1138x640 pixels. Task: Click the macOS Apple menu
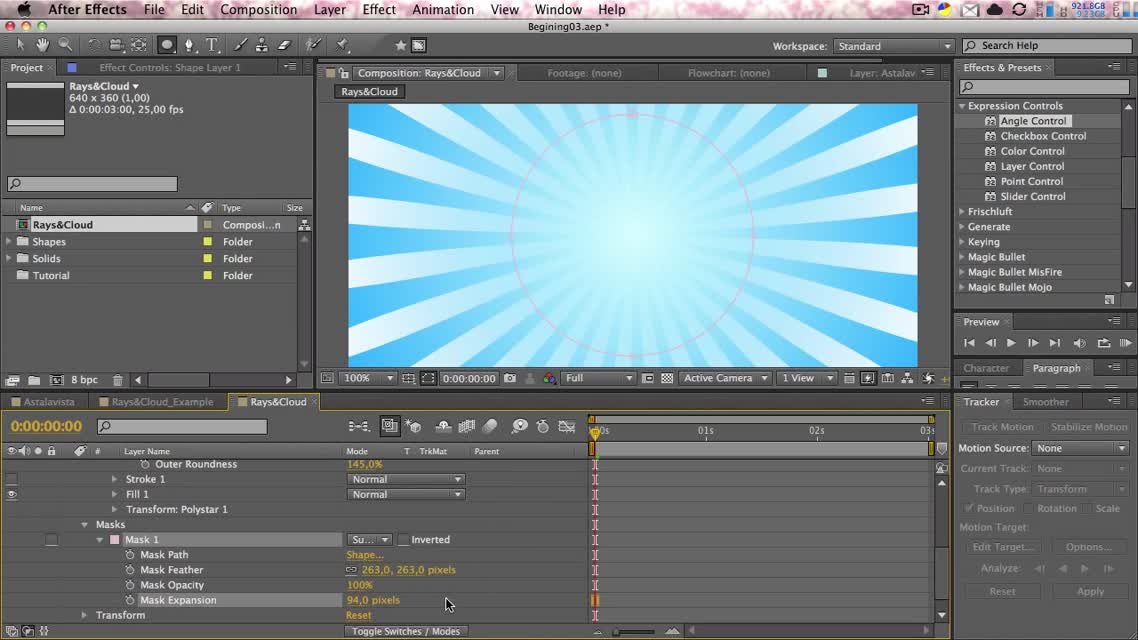24,9
